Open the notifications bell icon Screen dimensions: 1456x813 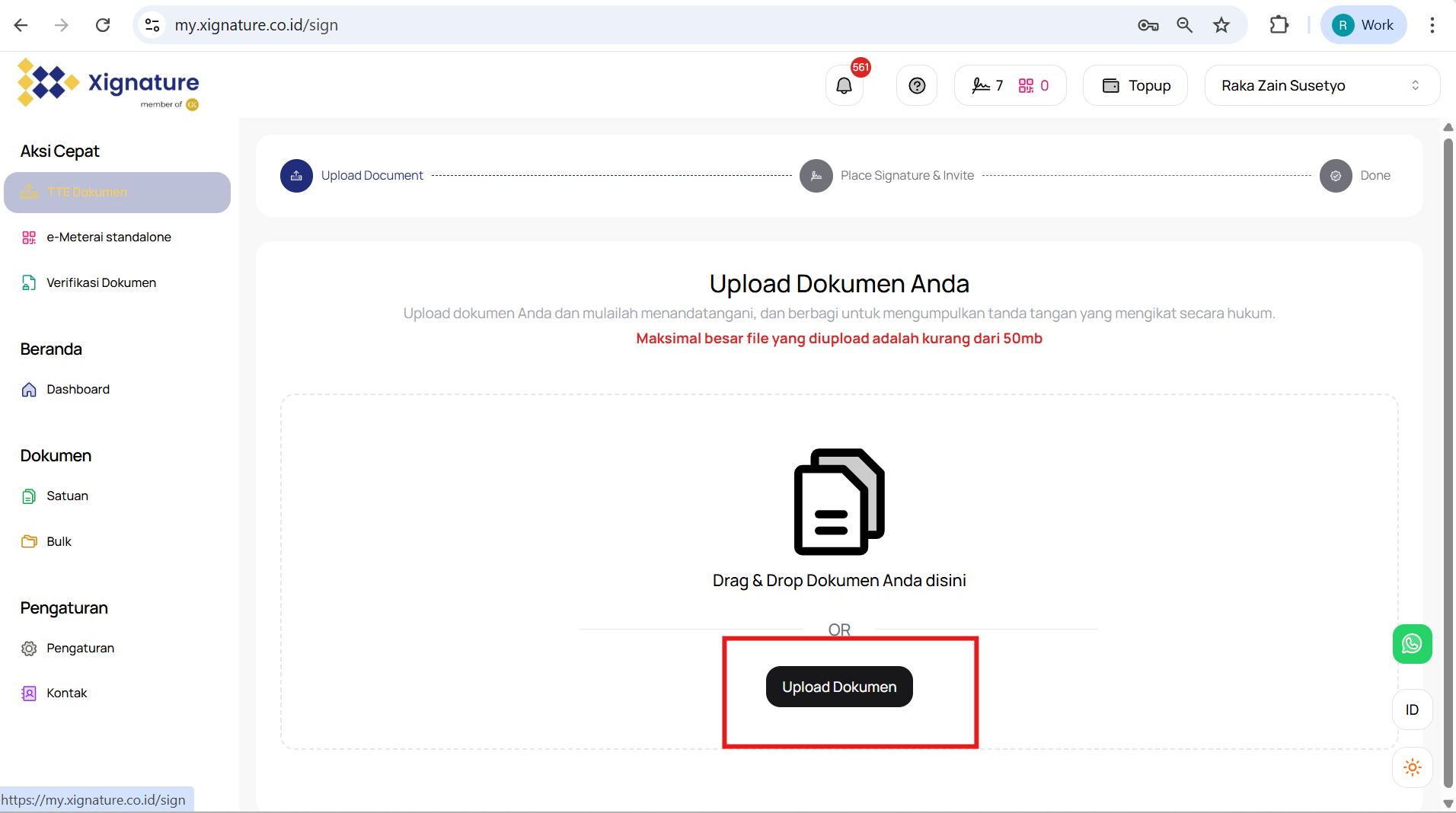pos(844,86)
